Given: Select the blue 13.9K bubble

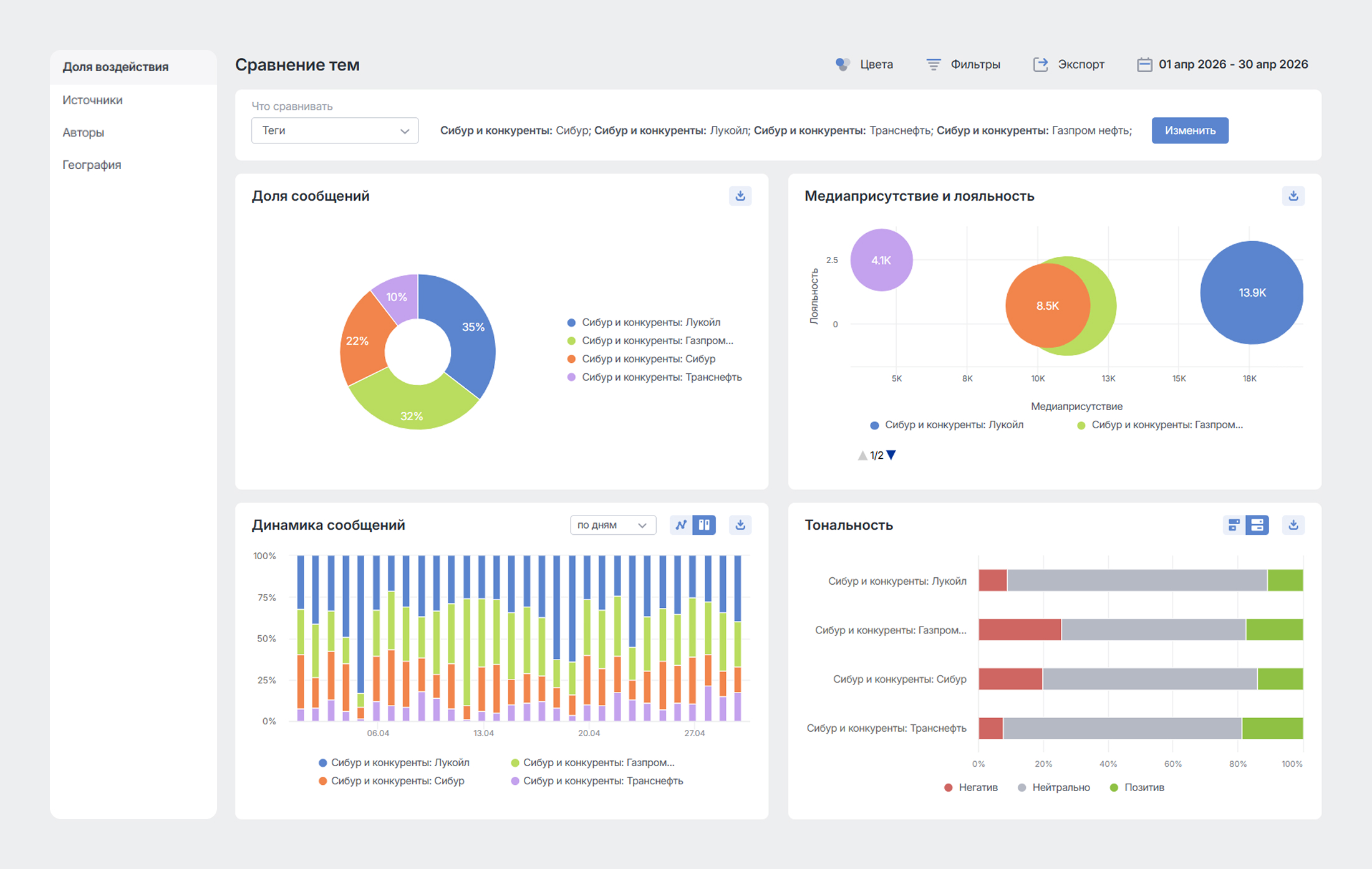Looking at the screenshot, I should coord(1252,292).
